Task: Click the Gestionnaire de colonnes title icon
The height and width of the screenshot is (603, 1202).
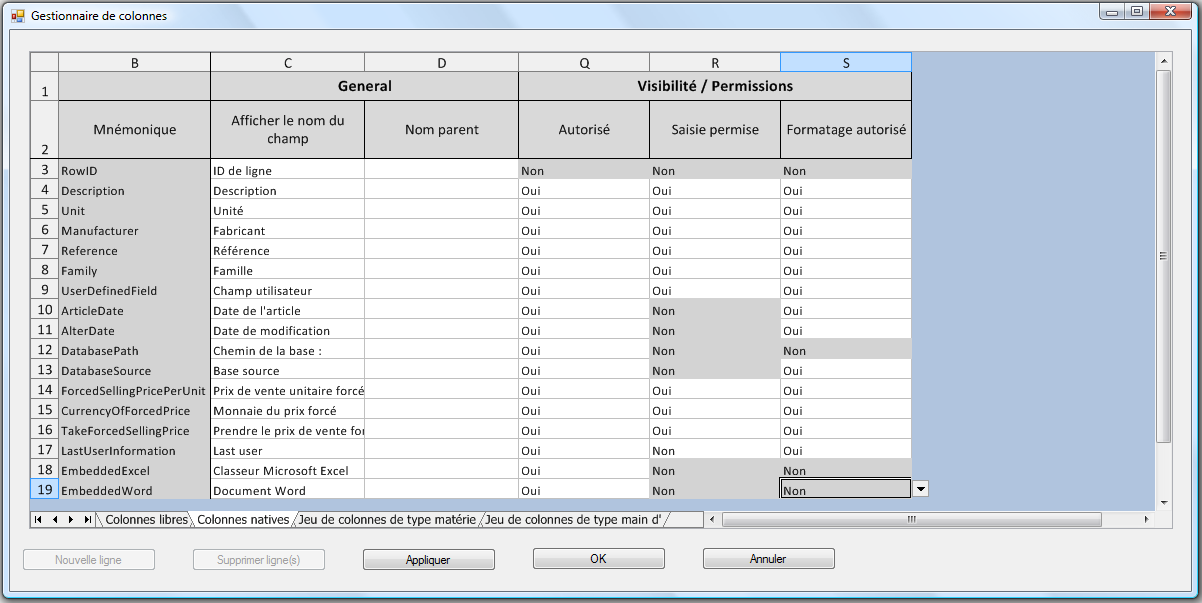Action: [x=17, y=16]
